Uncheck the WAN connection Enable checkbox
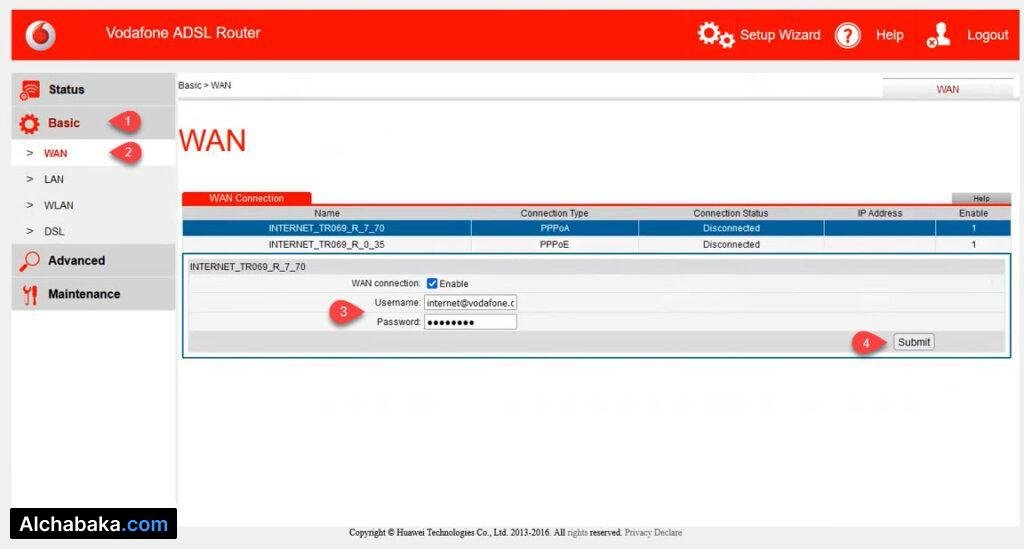The image size is (1024, 549). (x=432, y=284)
